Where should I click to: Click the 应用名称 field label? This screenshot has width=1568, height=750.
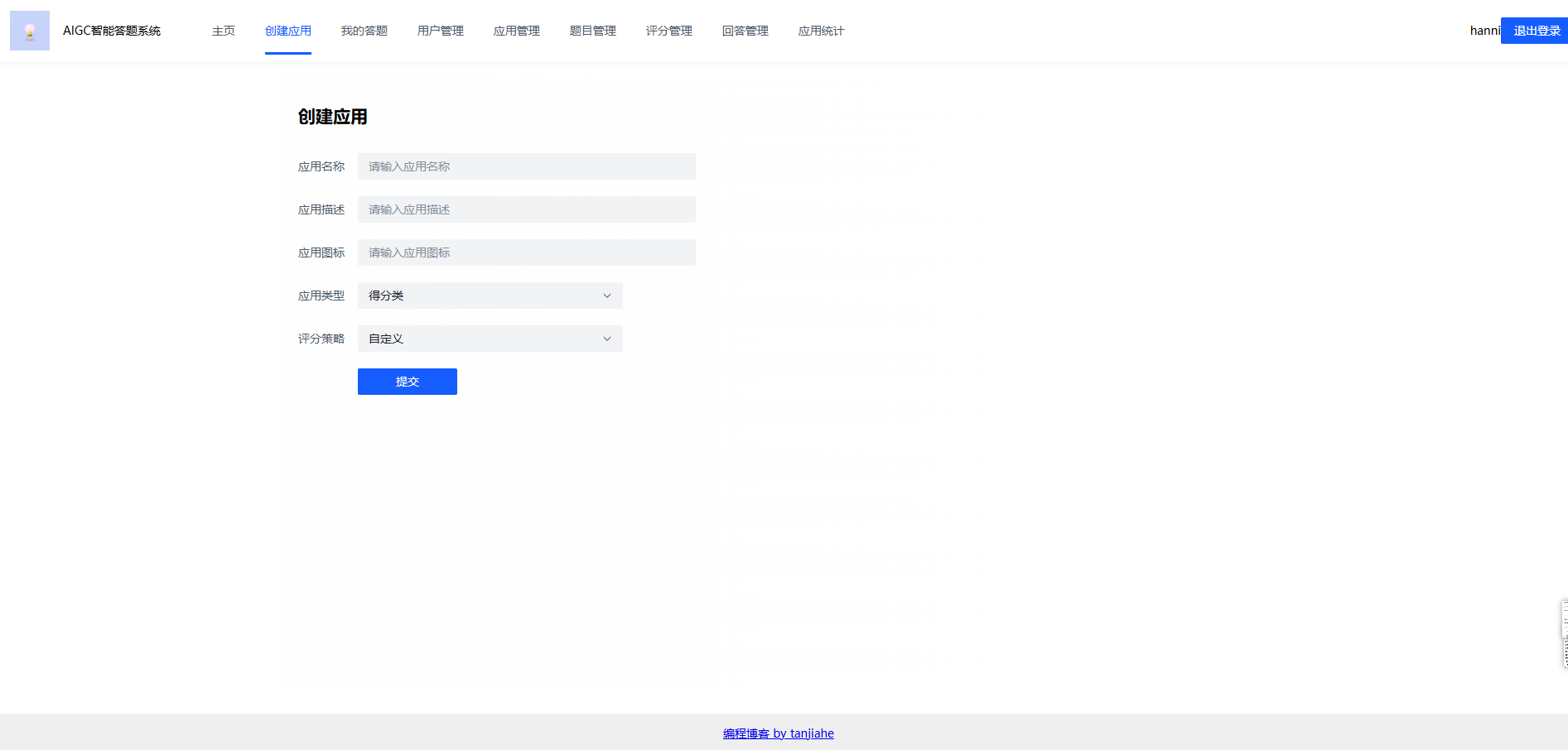point(321,166)
